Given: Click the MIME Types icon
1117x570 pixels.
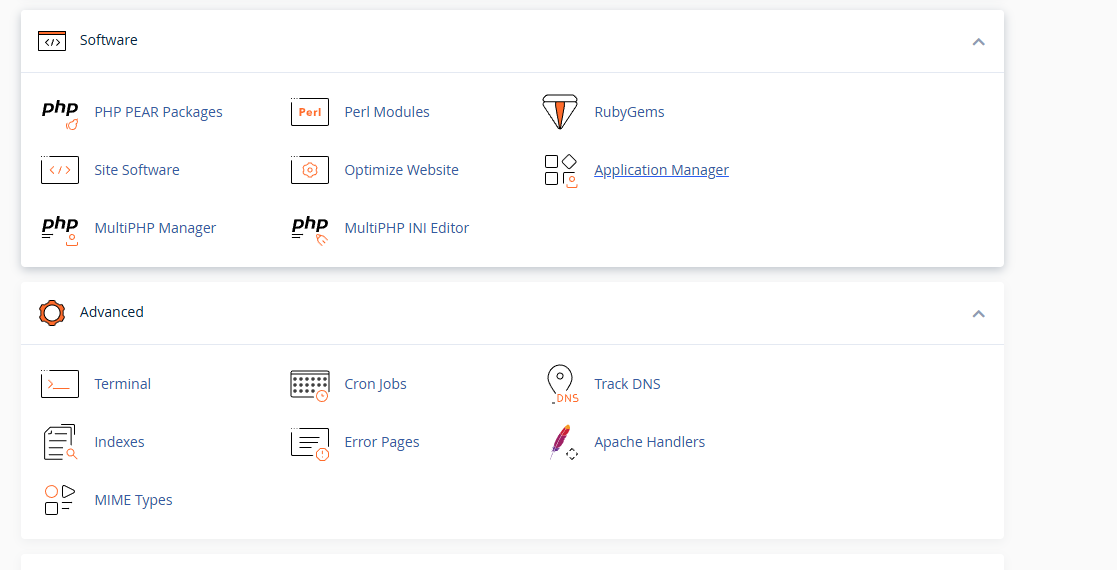Looking at the screenshot, I should (x=60, y=499).
